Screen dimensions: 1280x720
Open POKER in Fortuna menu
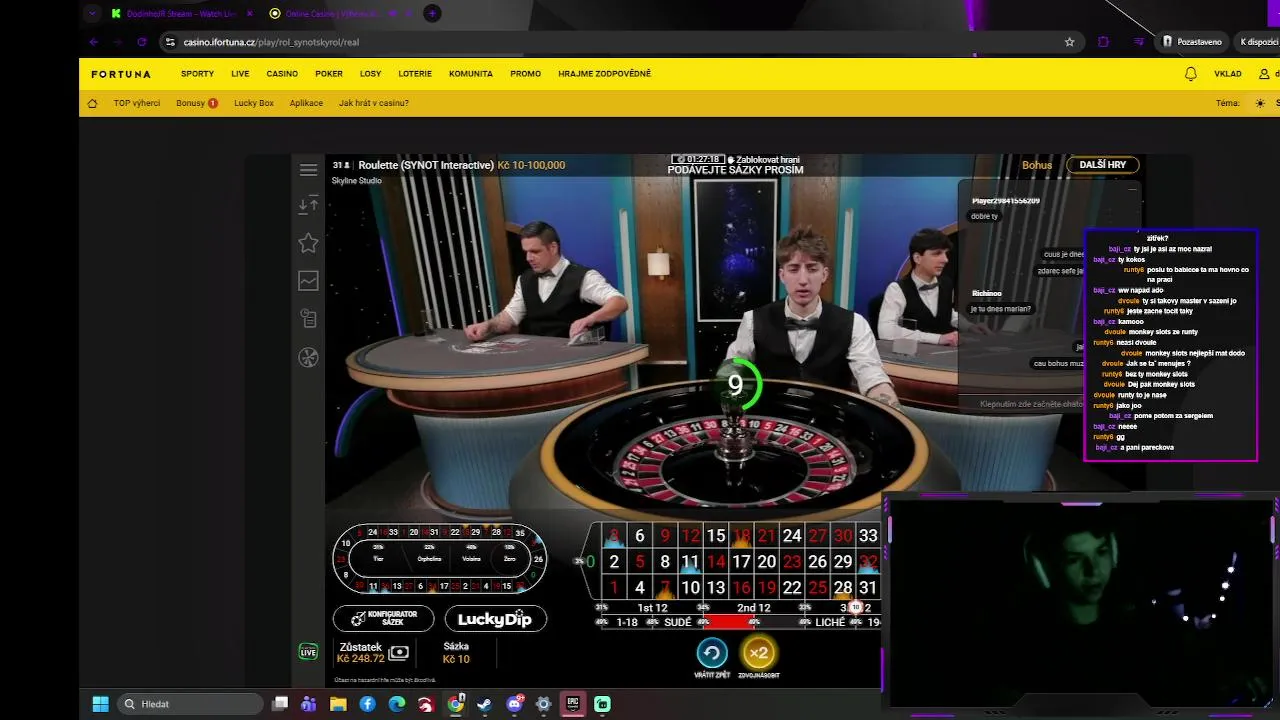click(329, 74)
